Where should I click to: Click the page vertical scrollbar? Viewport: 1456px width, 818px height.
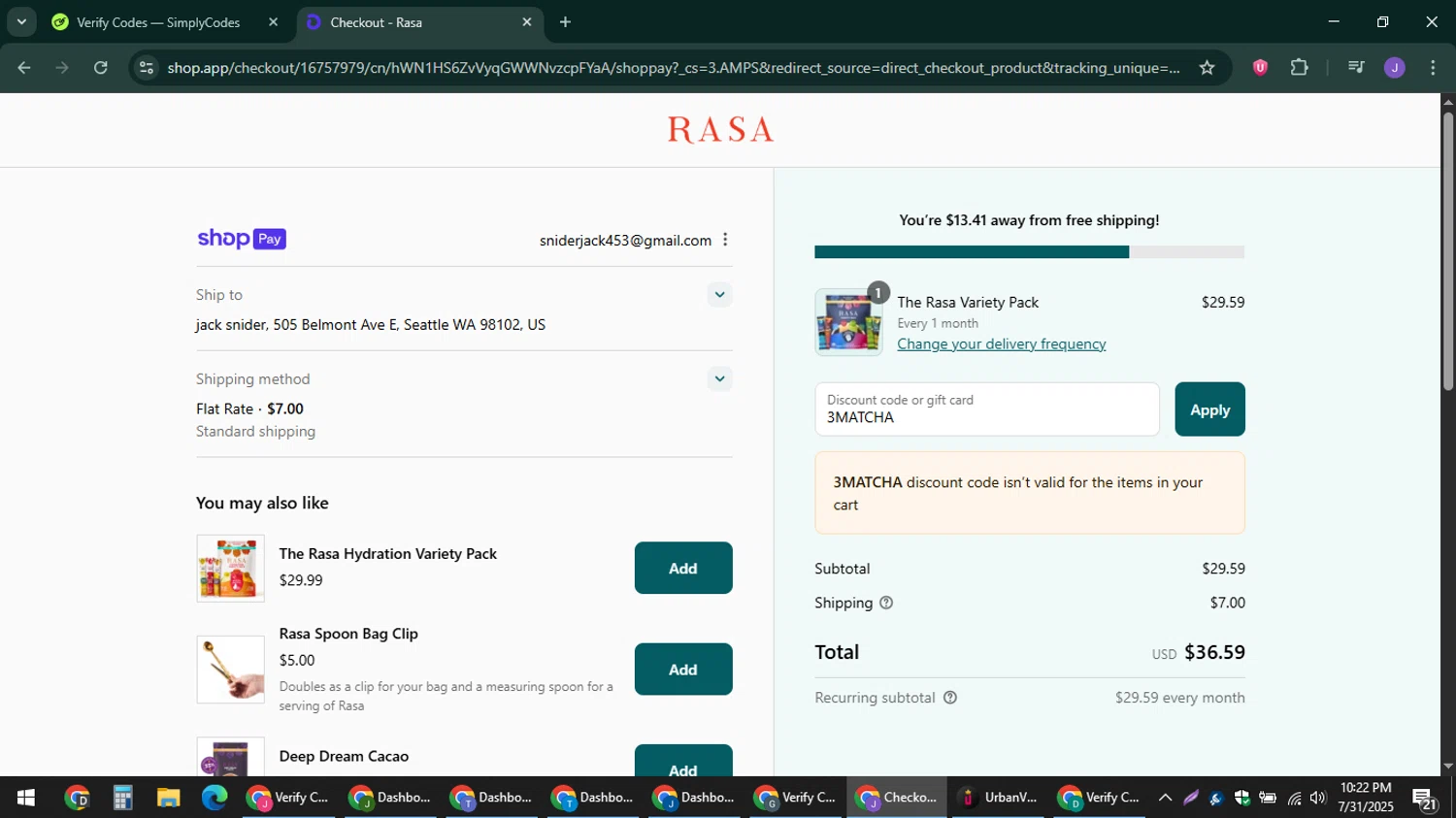(1448, 252)
